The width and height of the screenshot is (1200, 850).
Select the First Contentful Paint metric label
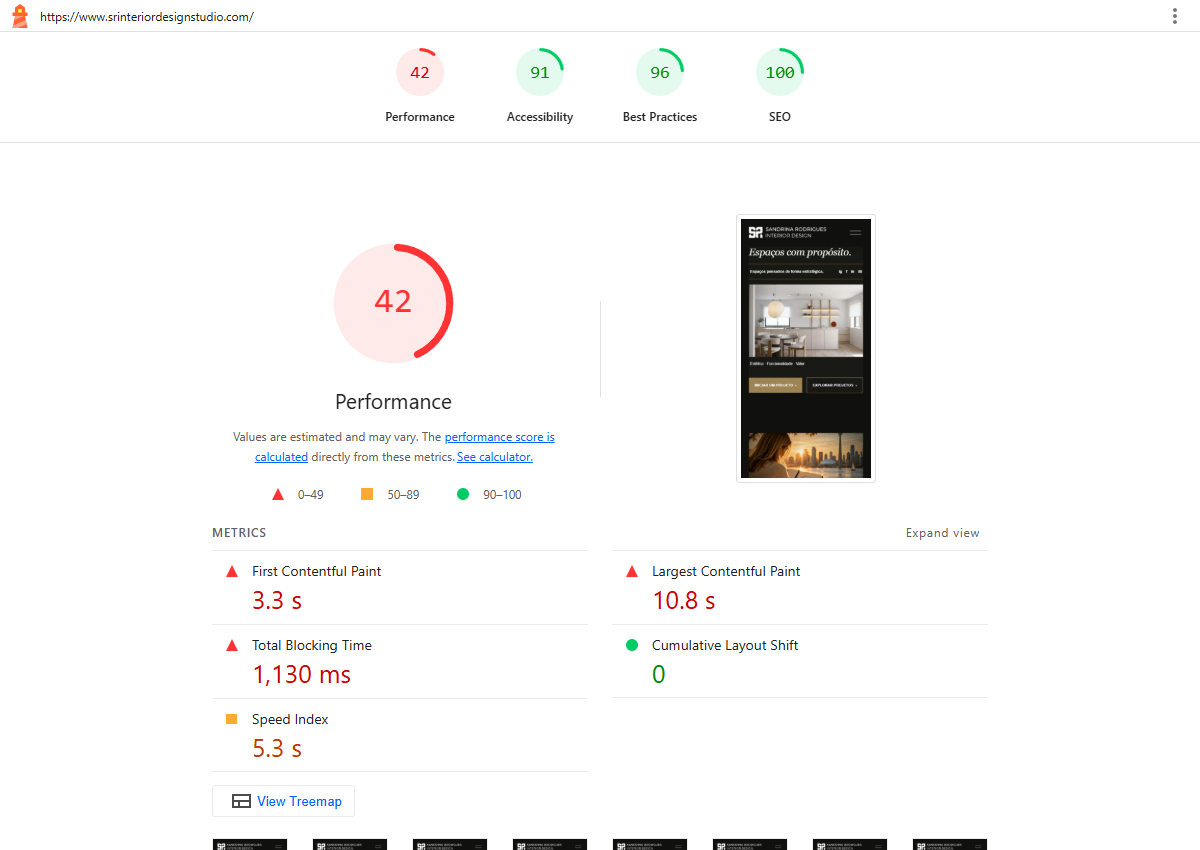[x=317, y=571]
